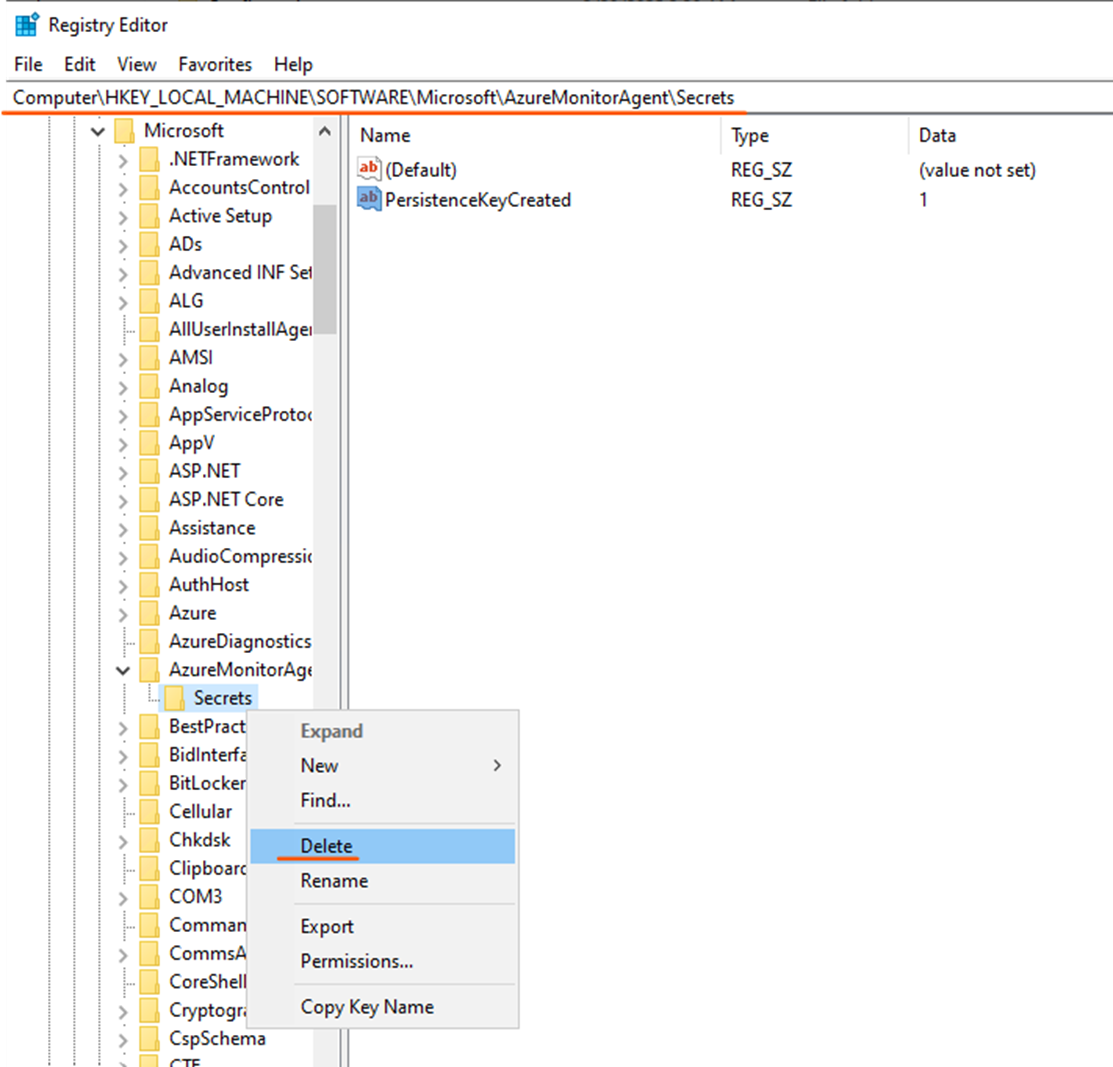
Task: Open the New submenu arrow
Action: click(497, 765)
